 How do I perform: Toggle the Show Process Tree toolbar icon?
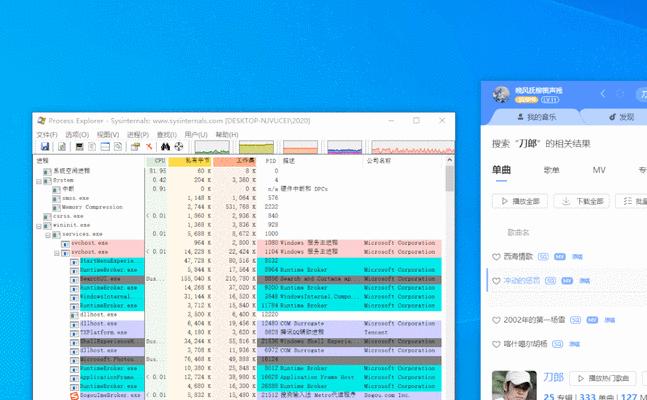click(x=92, y=147)
